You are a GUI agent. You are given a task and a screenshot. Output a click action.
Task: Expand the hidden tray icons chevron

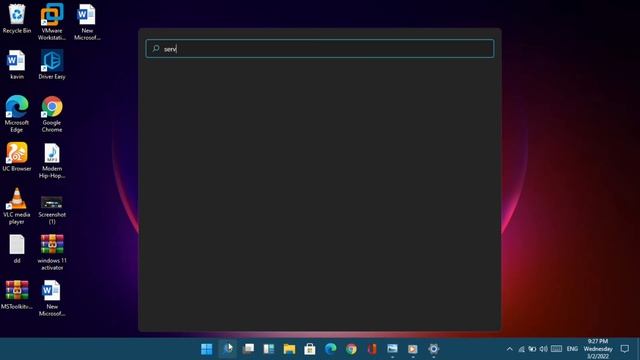509,349
